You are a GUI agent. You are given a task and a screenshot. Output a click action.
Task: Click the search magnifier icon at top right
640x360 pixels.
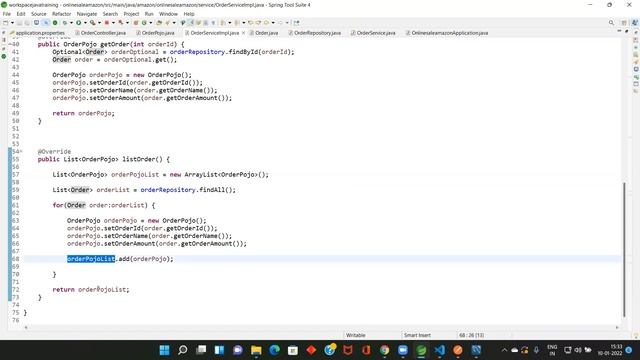coord(611,23)
